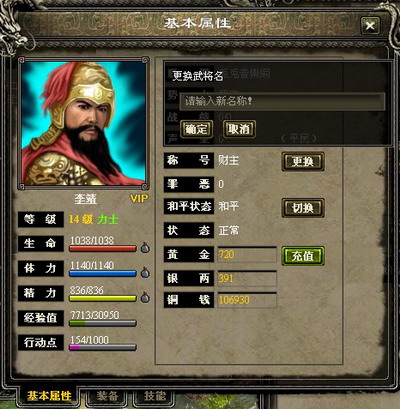400x409 pixels.
Task: Change the title using the 更换 button
Action: (x=303, y=162)
